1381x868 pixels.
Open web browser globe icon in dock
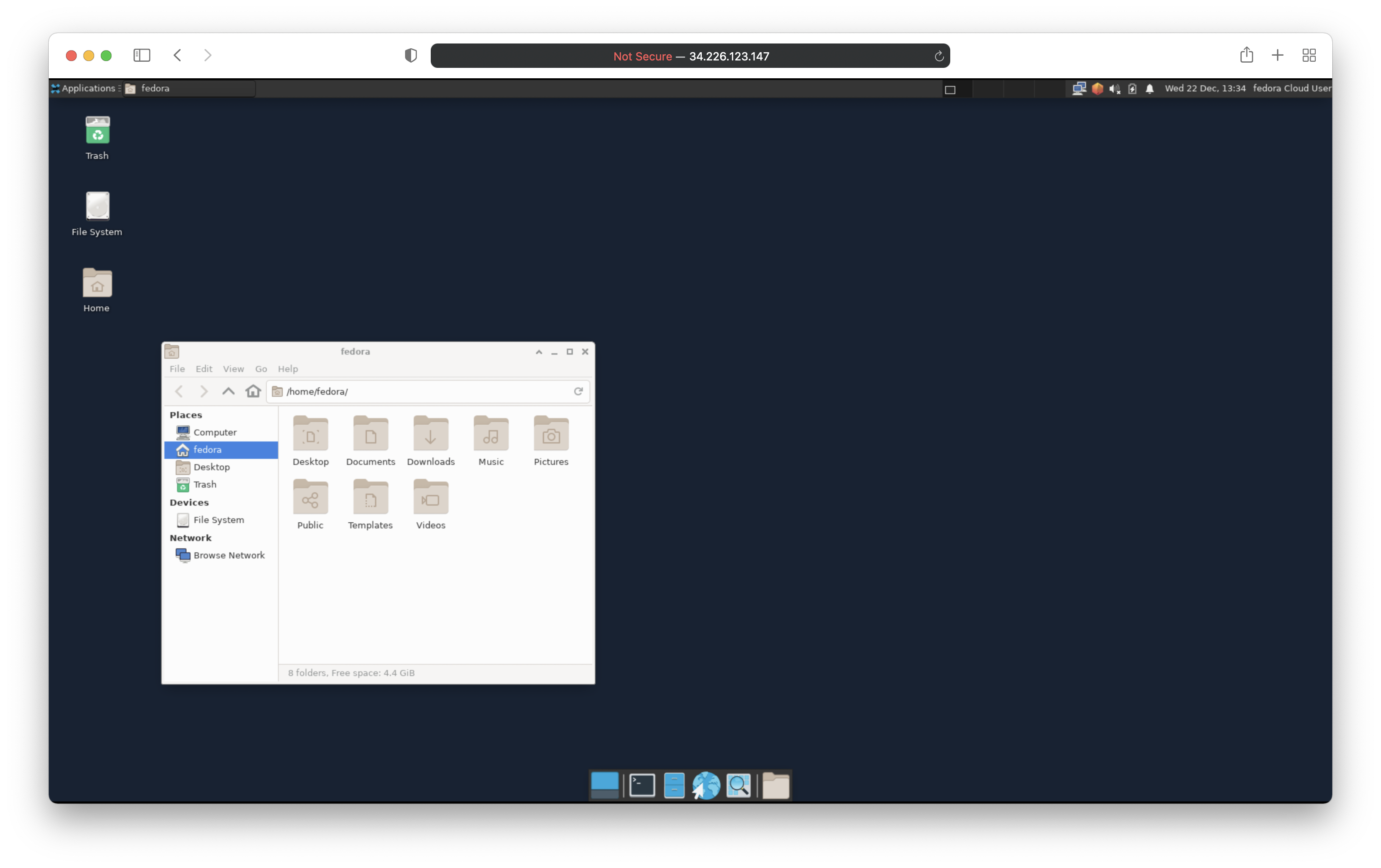click(x=706, y=785)
